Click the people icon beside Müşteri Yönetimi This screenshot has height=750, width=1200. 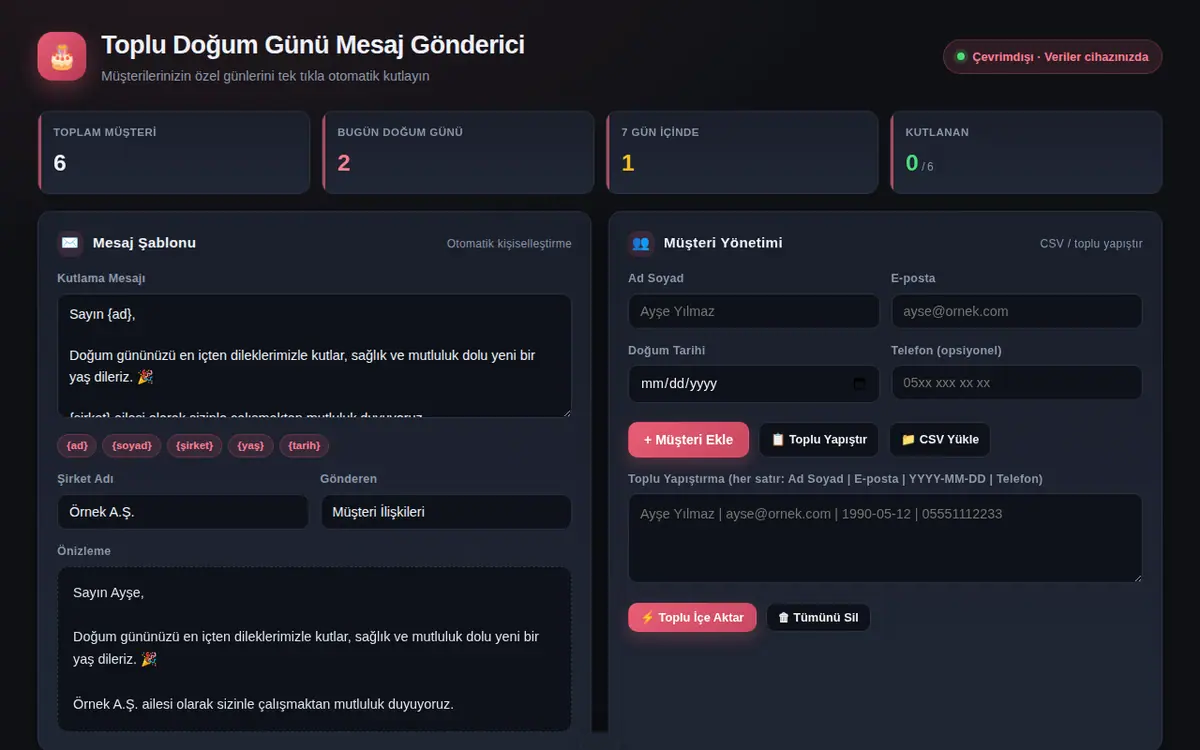(x=641, y=243)
